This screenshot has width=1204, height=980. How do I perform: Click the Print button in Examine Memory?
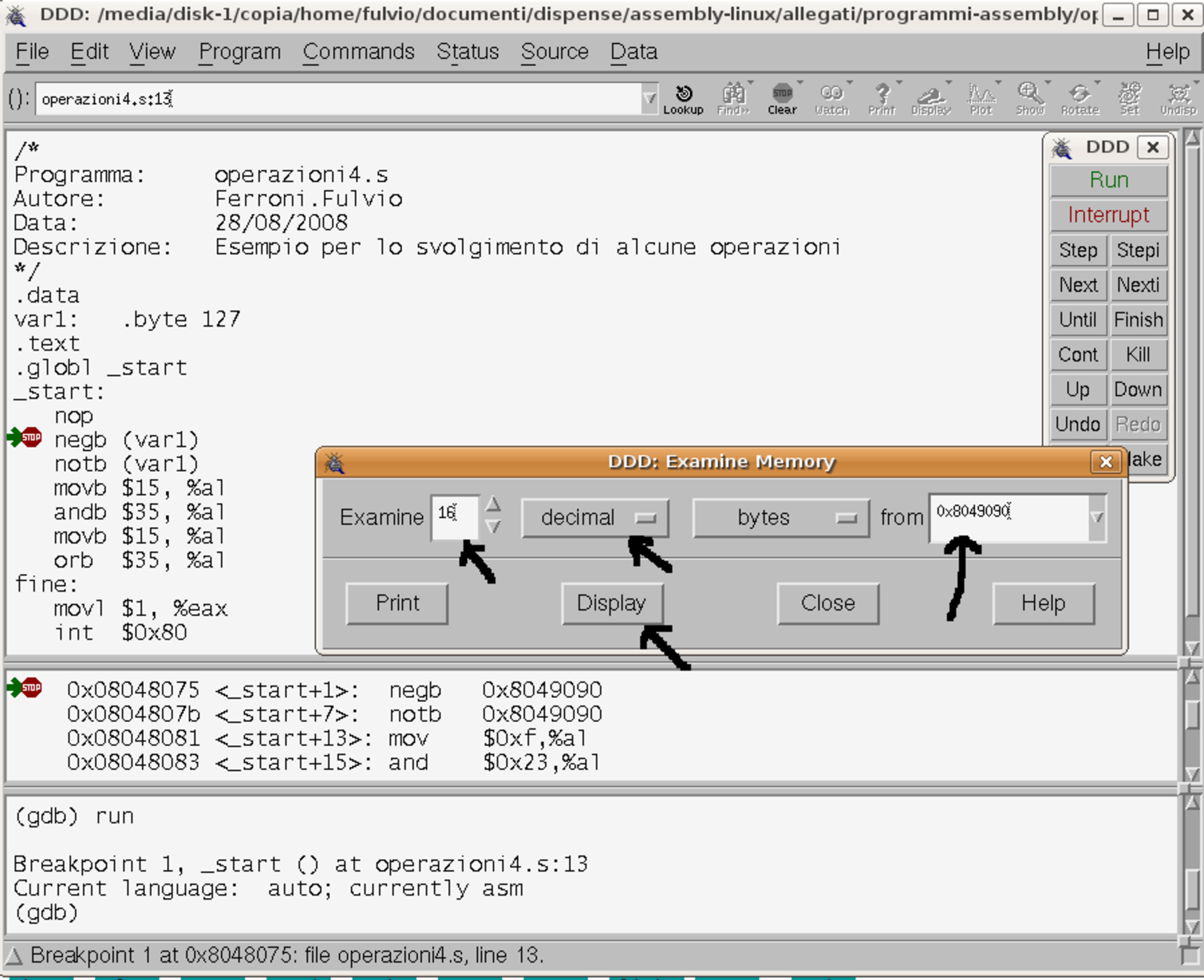point(397,603)
